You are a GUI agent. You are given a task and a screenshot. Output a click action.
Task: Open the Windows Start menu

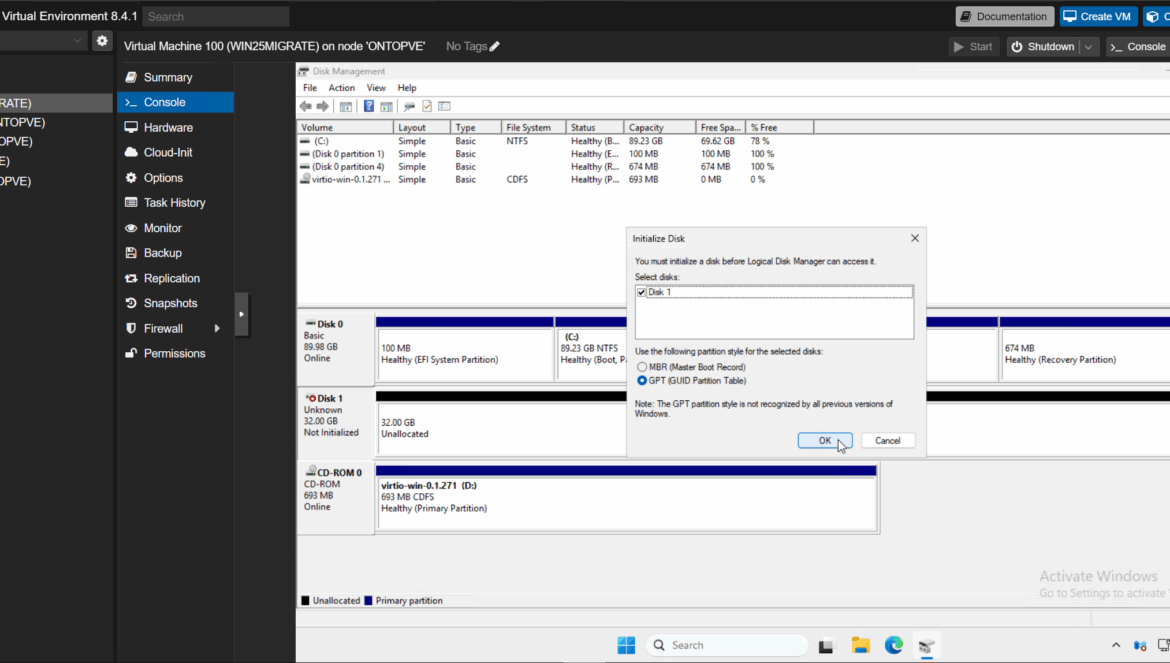tap(627, 645)
